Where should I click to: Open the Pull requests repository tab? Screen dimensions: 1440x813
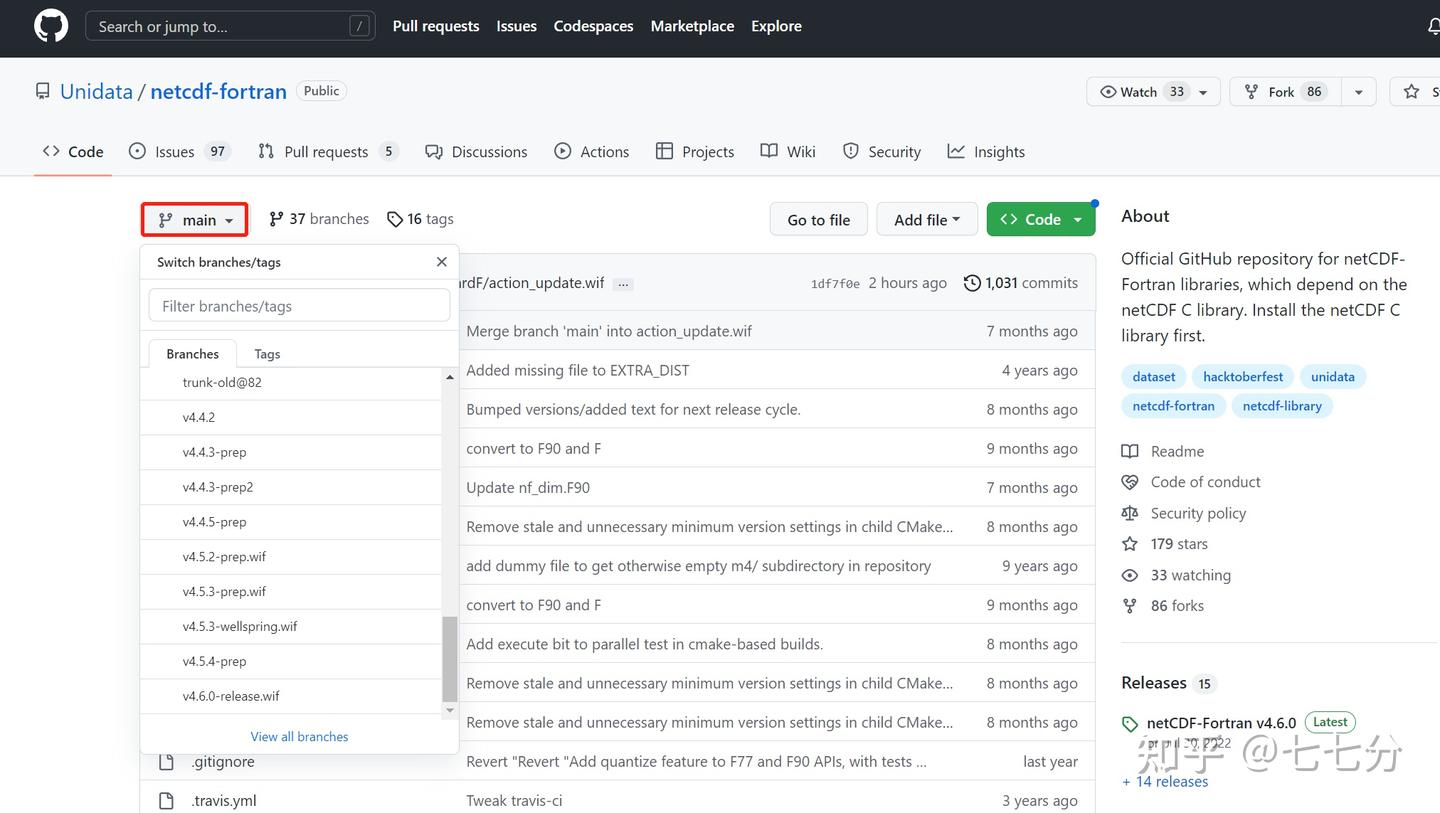click(x=328, y=152)
